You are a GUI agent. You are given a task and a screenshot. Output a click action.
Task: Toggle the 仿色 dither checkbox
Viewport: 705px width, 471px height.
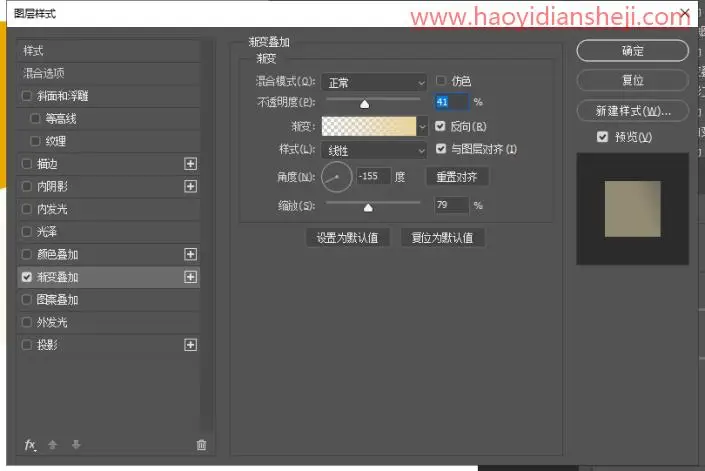tap(441, 80)
